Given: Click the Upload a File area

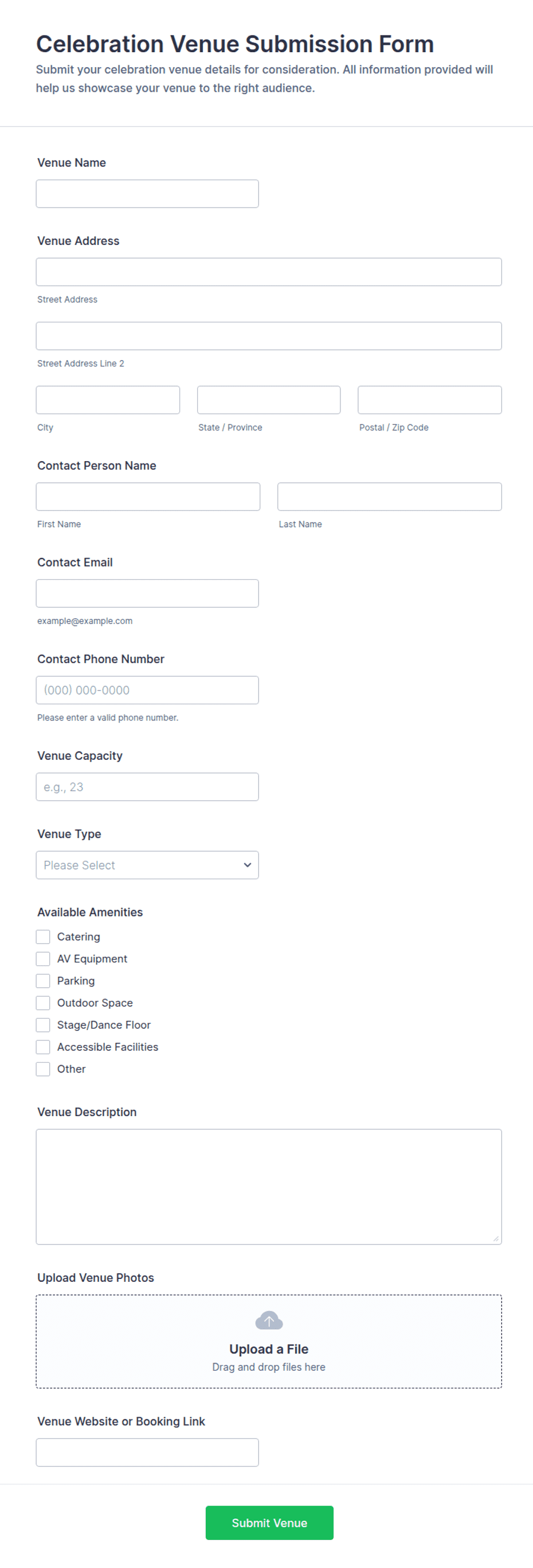Looking at the screenshot, I should pyautogui.click(x=269, y=1341).
